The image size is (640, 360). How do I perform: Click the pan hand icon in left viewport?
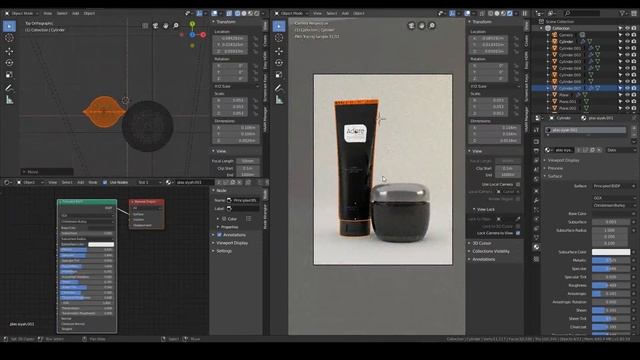[166, 26]
